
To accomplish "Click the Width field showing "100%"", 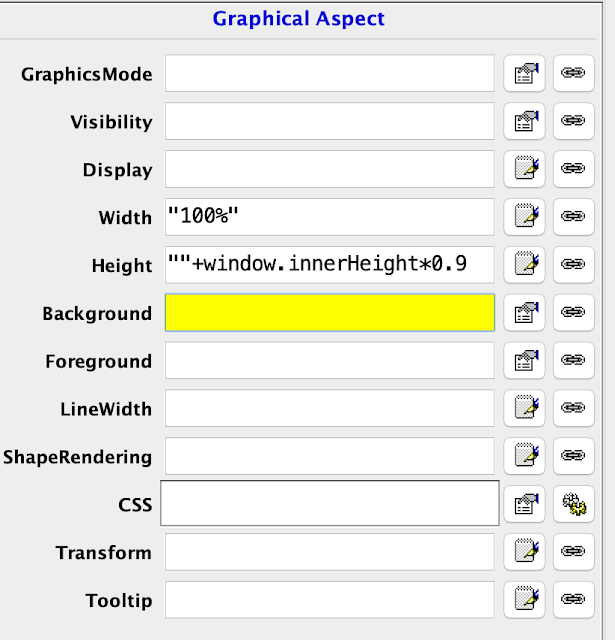I will click(x=329, y=217).
